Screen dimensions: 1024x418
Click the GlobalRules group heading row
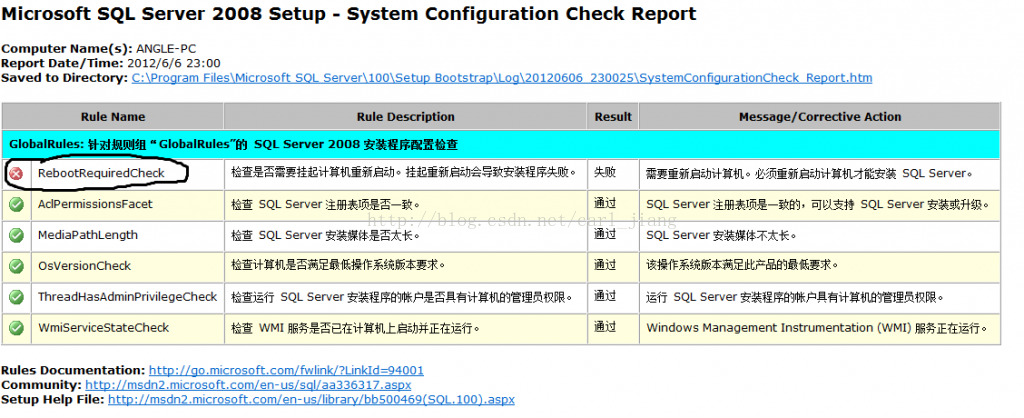point(501,144)
